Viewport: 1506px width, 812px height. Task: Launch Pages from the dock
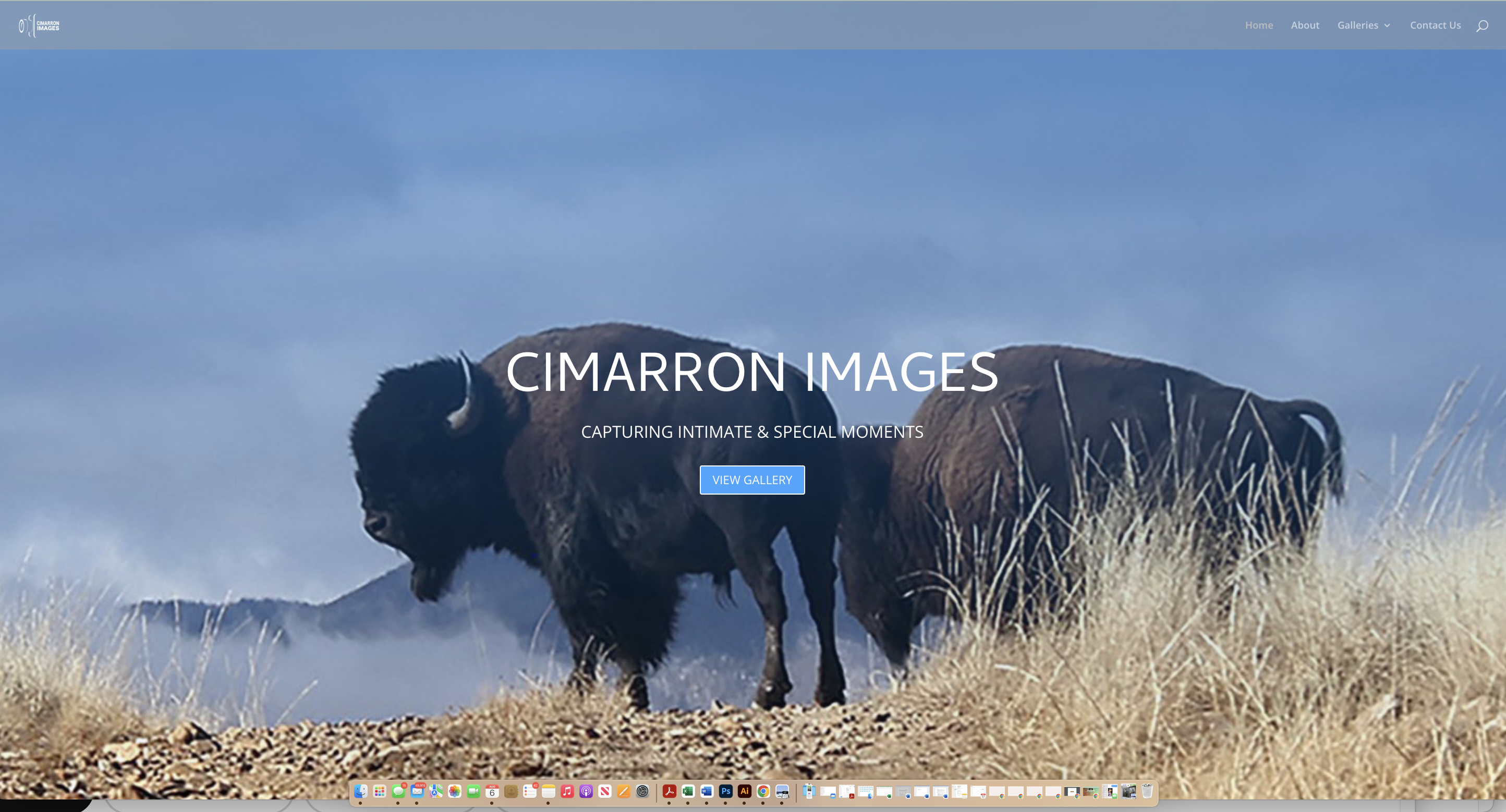[623, 791]
